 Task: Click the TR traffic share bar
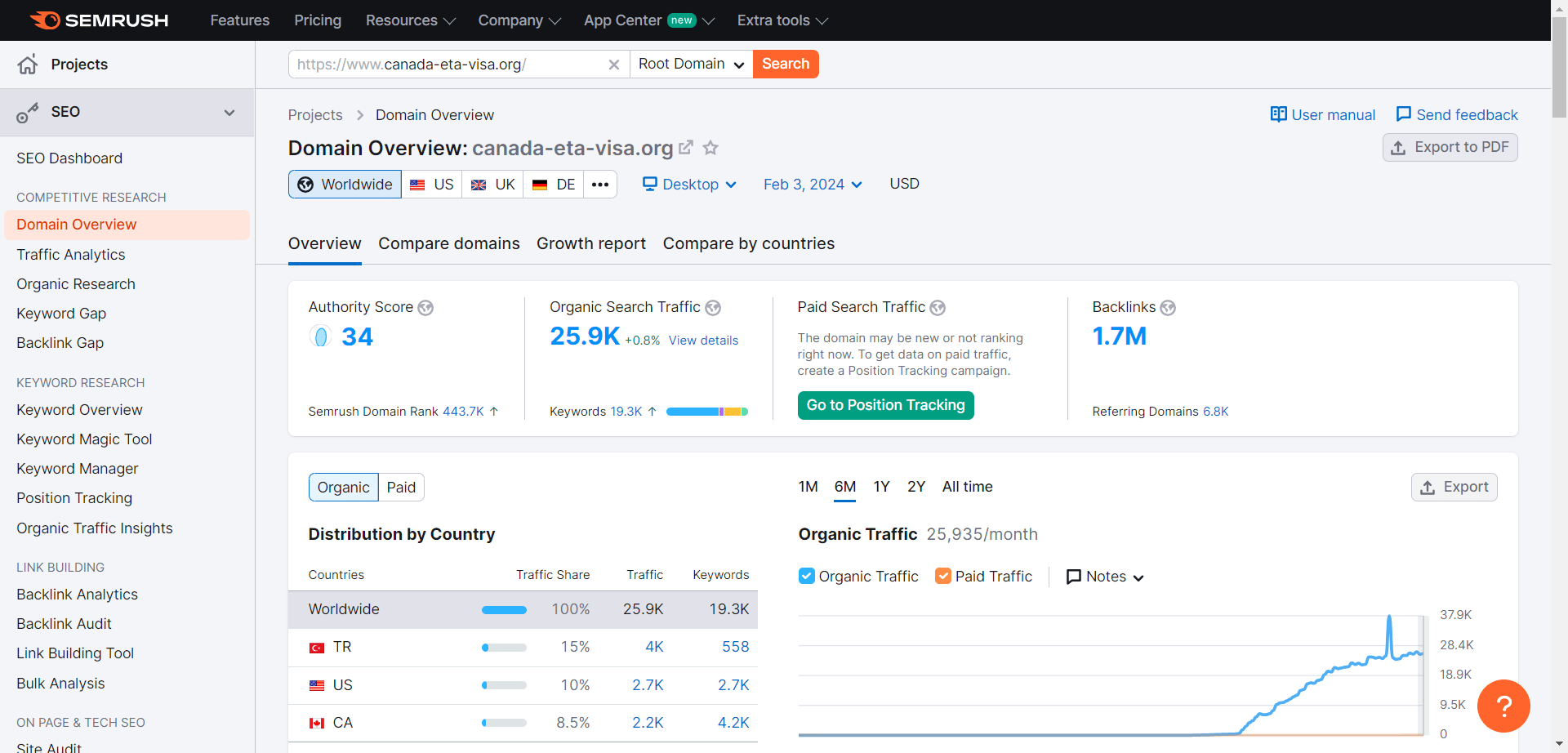point(504,648)
